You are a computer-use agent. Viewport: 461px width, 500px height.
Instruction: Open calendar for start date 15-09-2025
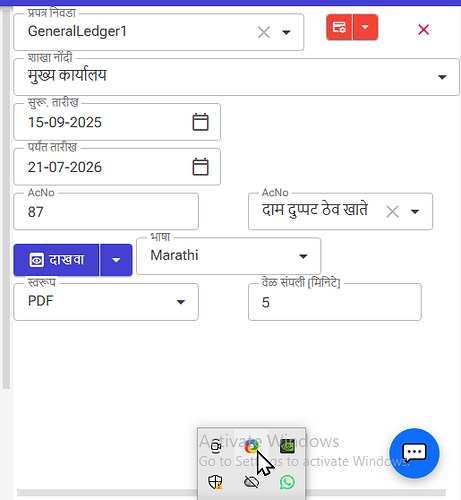click(200, 122)
